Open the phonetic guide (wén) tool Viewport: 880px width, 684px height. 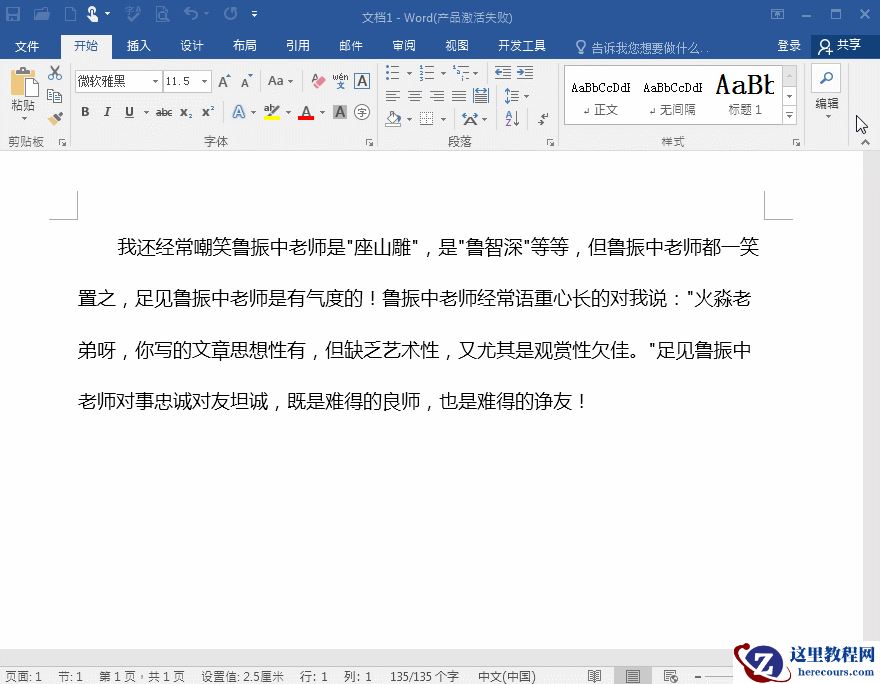click(340, 81)
